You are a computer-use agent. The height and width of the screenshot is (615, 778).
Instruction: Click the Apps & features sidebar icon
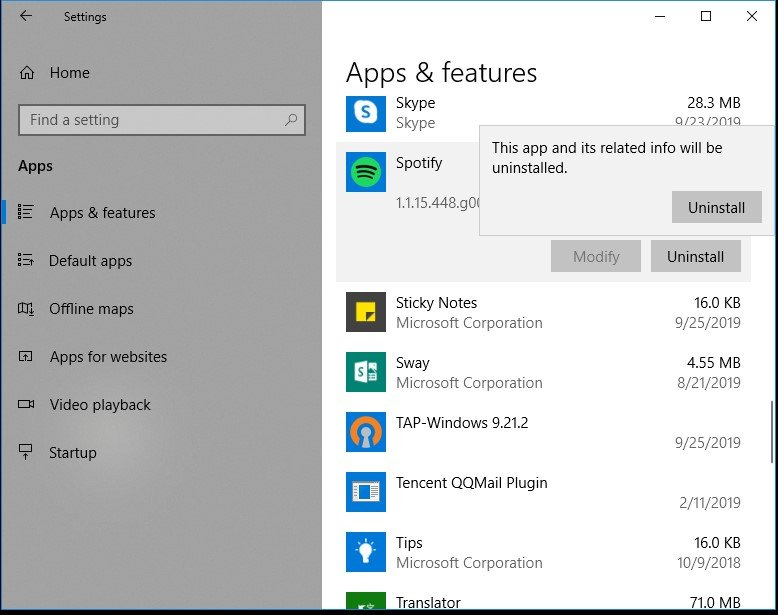coord(26,212)
